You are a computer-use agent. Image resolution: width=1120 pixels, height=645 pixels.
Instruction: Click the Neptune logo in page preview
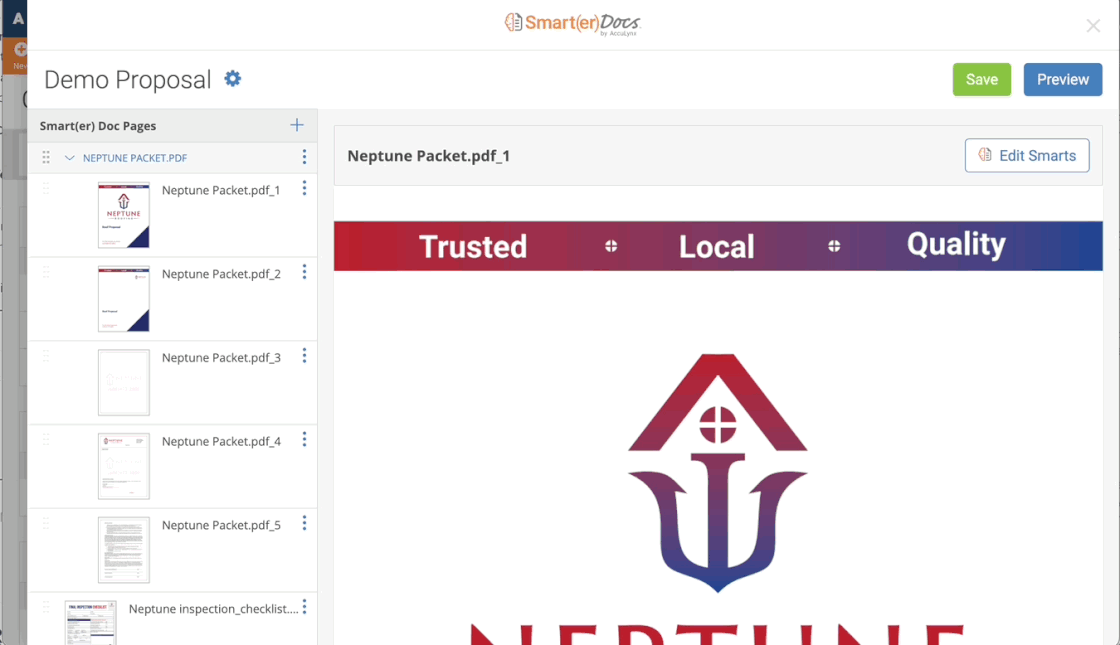(718, 472)
